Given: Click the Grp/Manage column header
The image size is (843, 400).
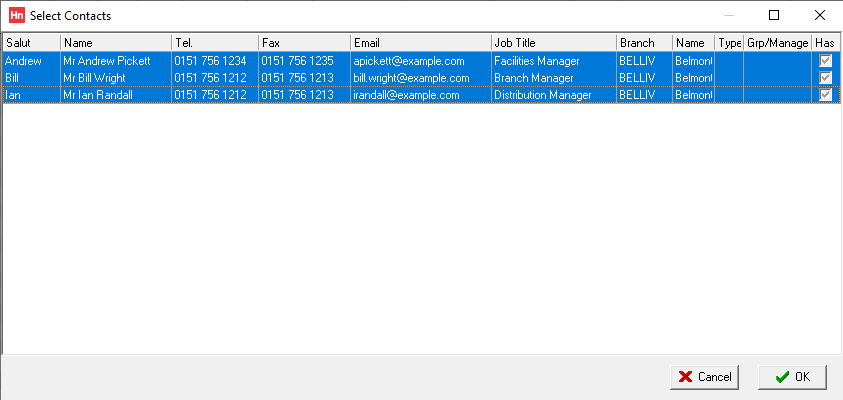Looking at the screenshot, I should coord(777,43).
